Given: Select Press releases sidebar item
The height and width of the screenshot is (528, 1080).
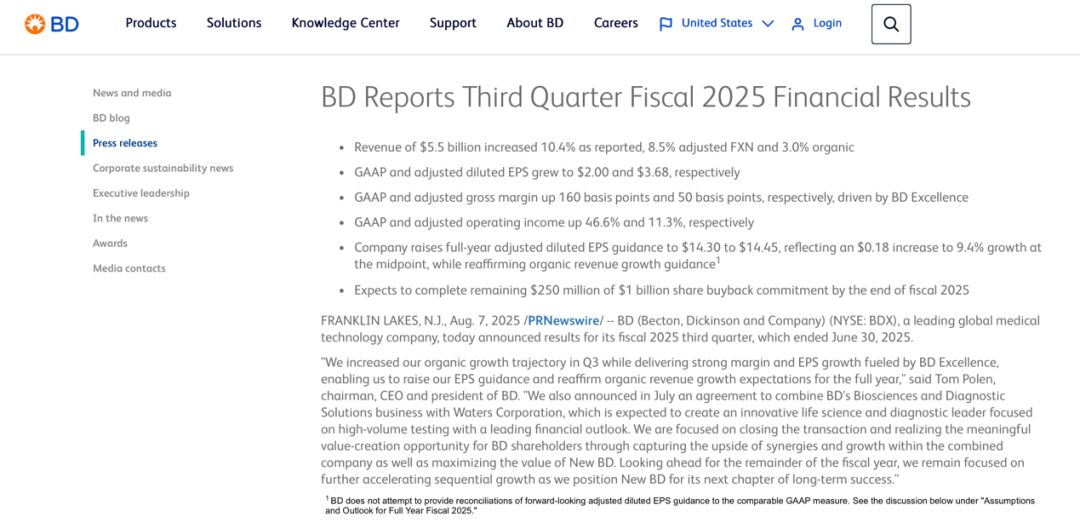Looking at the screenshot, I should pyautogui.click(x=125, y=143).
